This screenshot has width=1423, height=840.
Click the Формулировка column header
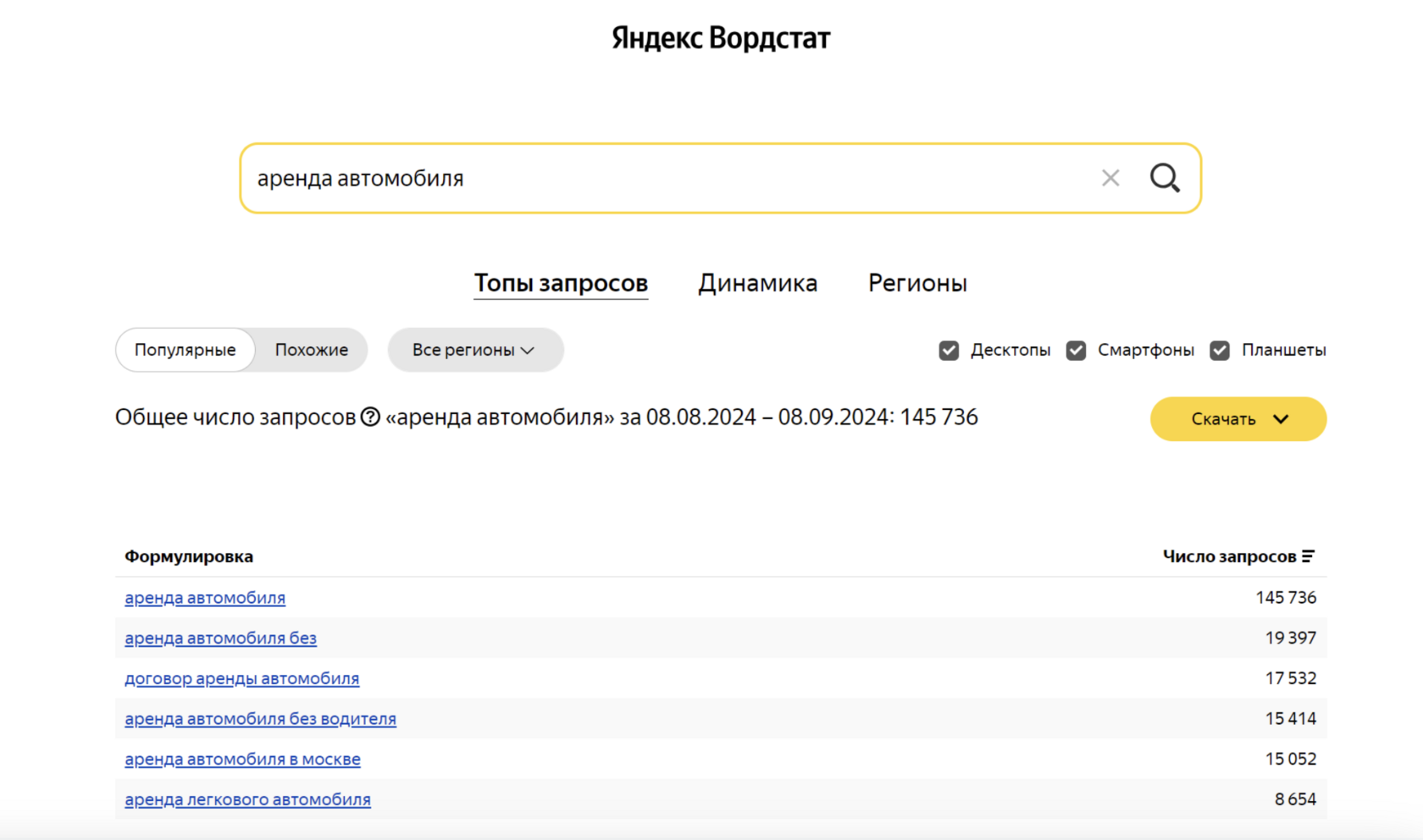[x=189, y=556]
